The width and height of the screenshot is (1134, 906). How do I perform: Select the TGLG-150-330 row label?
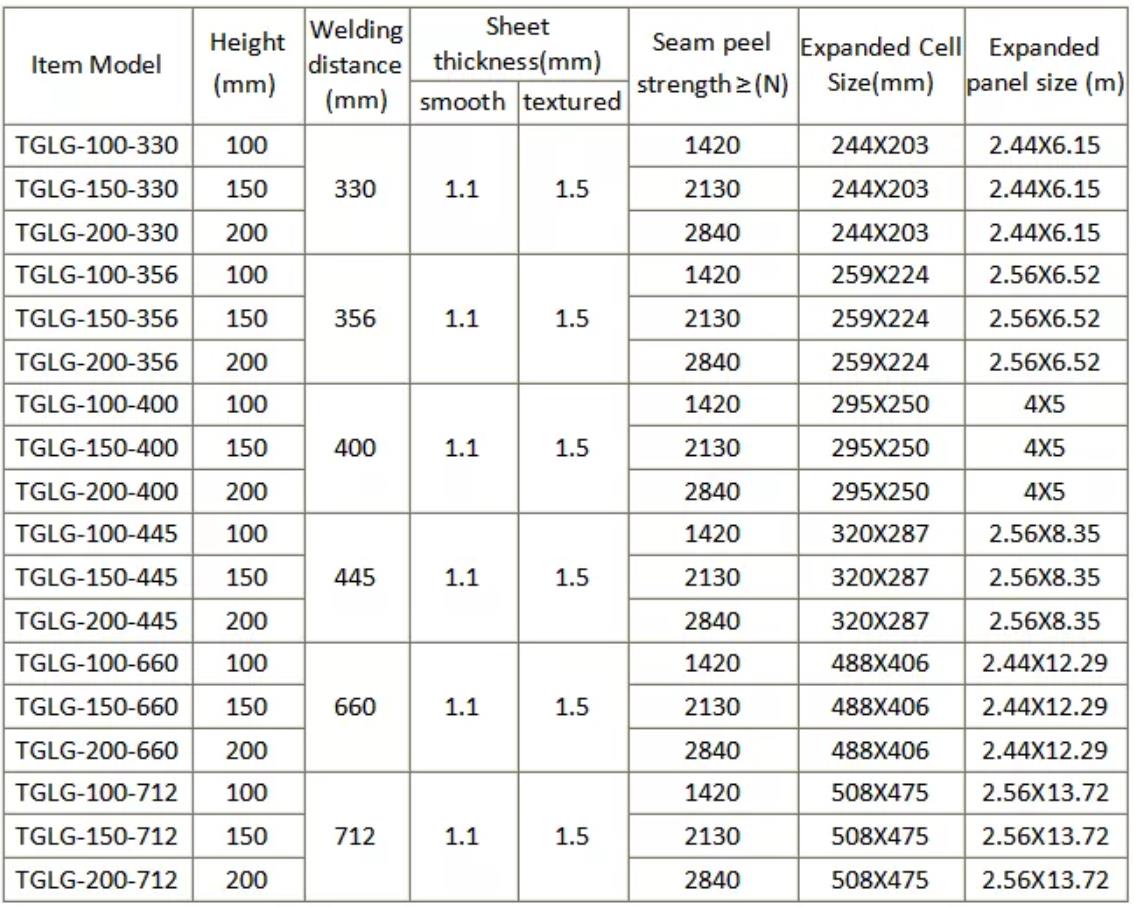[x=97, y=189]
